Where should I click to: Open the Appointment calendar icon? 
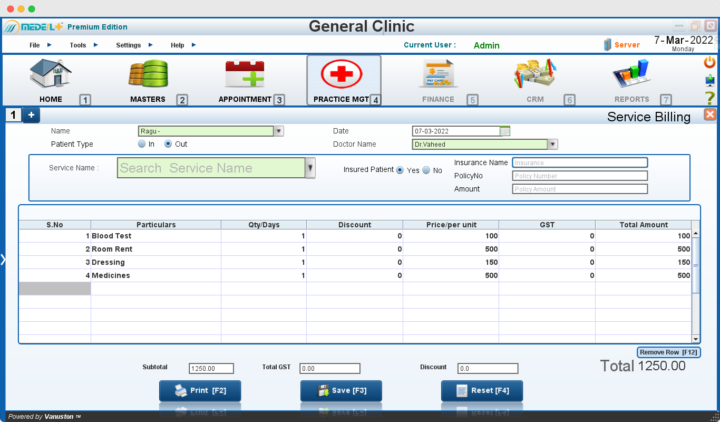coord(244,76)
